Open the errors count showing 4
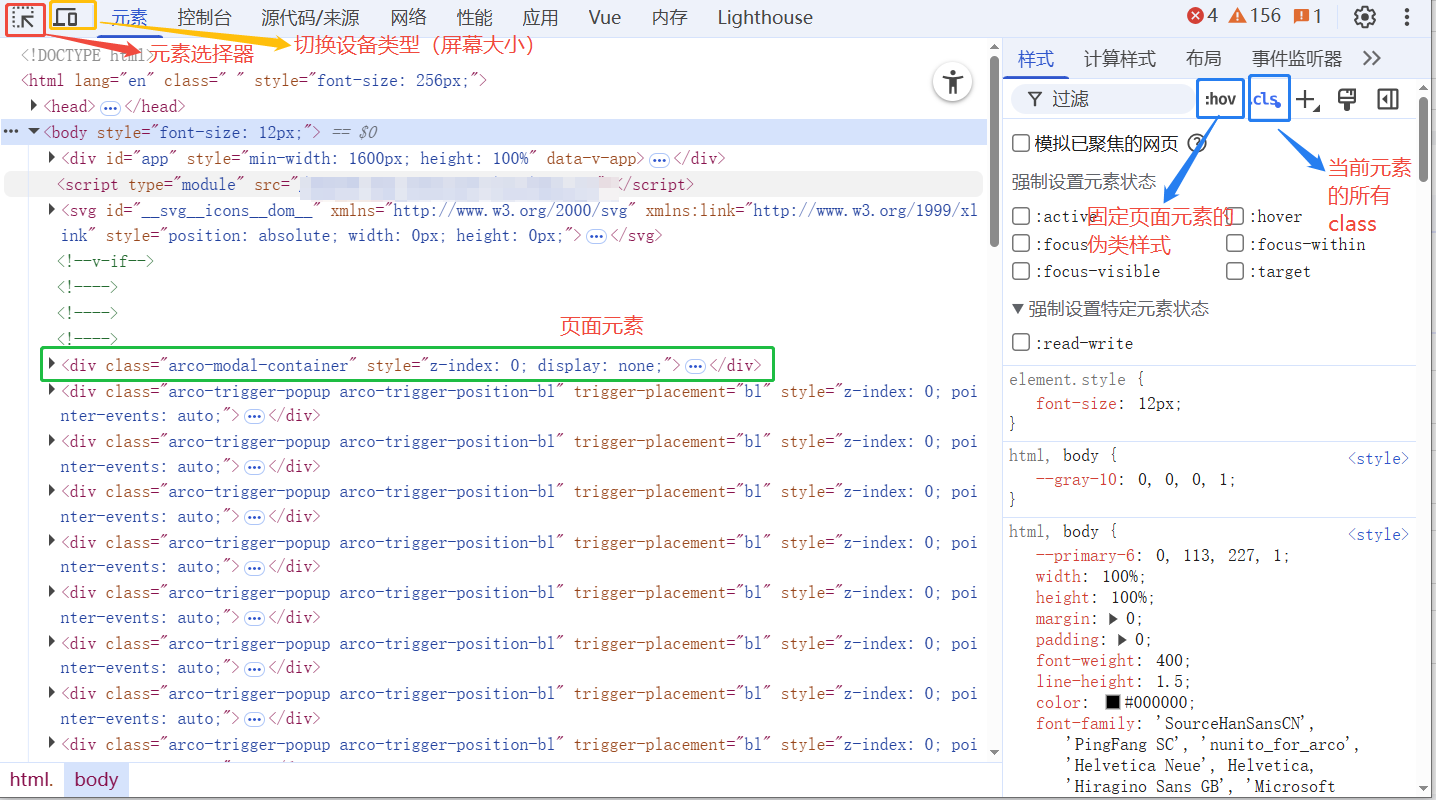The width and height of the screenshot is (1436, 800). point(1201,16)
